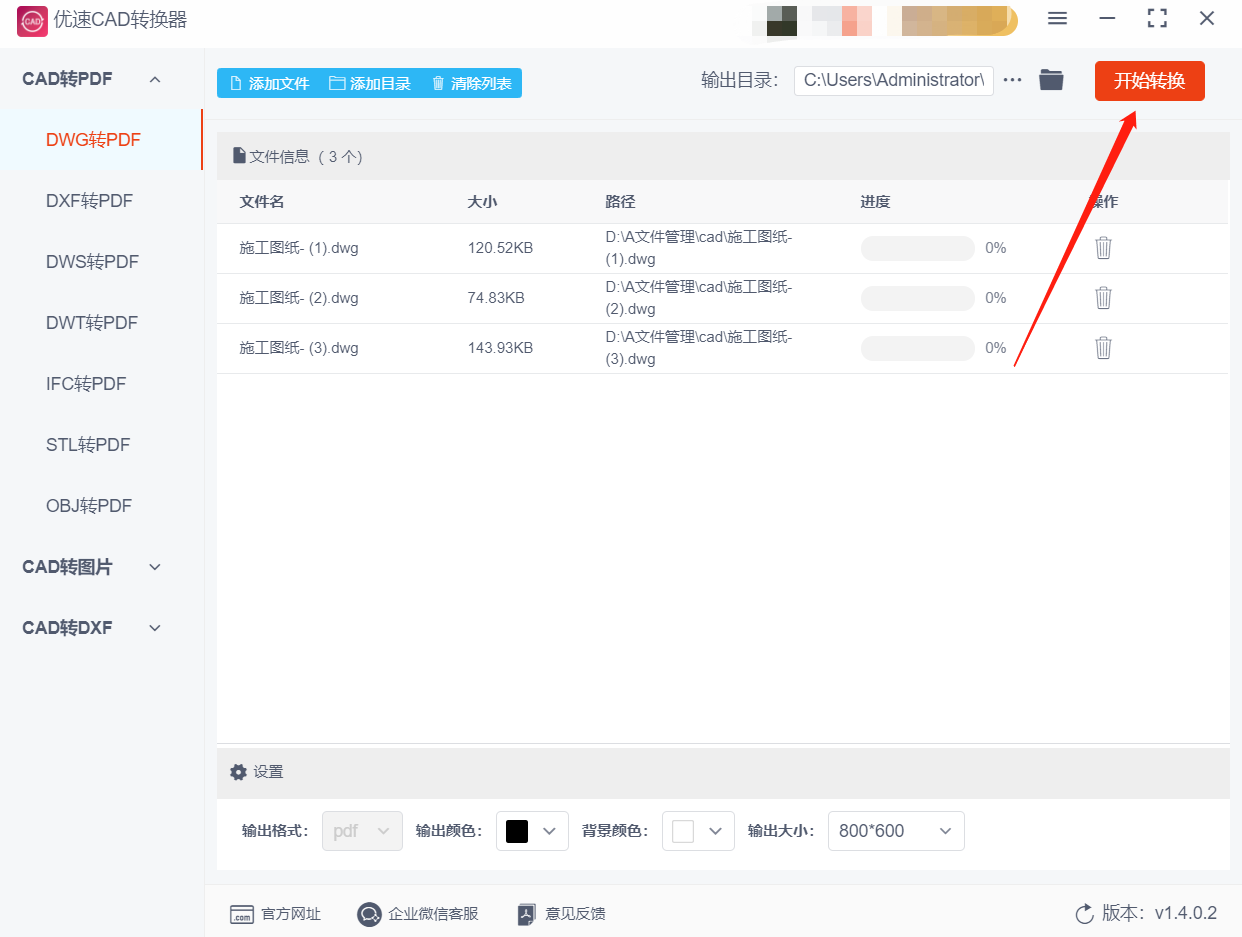Click the 74.83KB size cell
The image size is (1242, 937).
point(496,298)
